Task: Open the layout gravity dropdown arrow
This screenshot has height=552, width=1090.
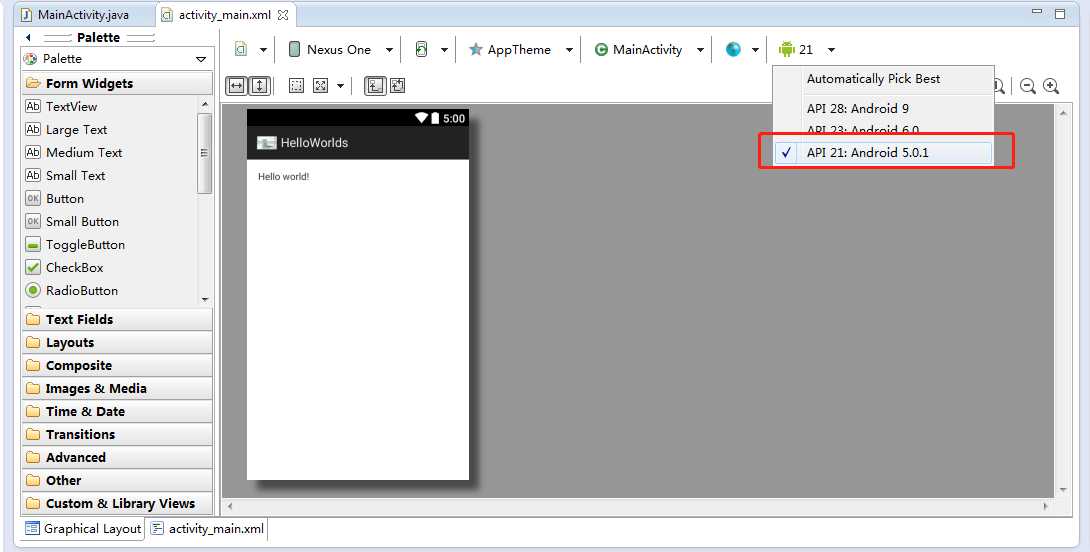Action: coord(341,86)
